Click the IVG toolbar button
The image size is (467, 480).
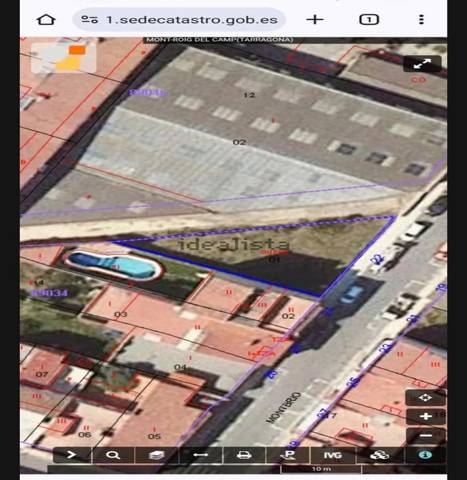[x=333, y=455]
